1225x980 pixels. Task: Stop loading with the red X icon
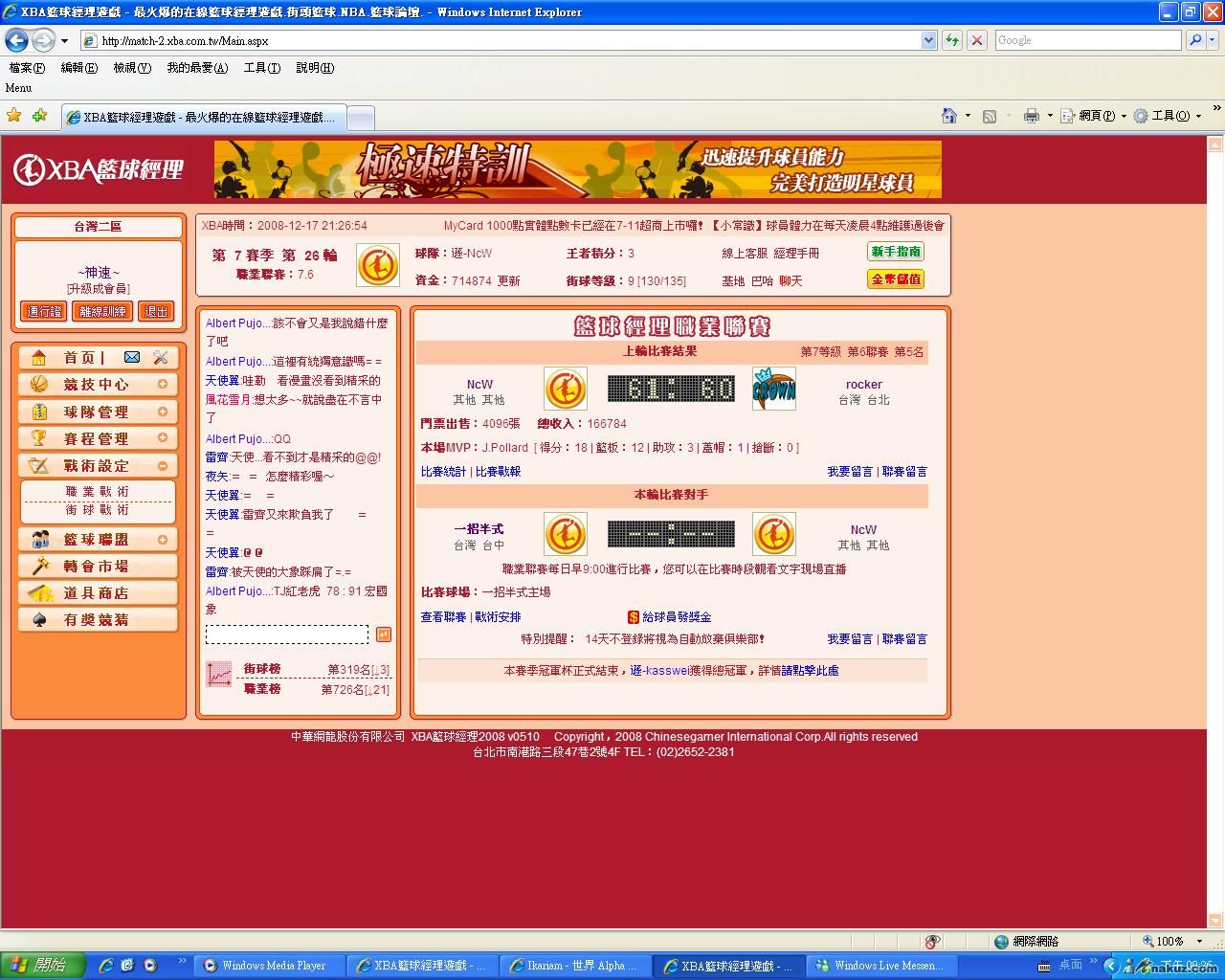point(977,40)
